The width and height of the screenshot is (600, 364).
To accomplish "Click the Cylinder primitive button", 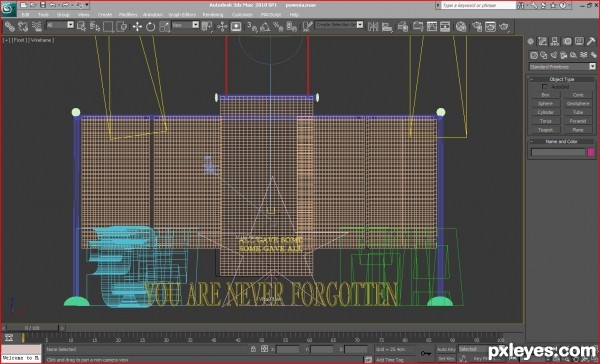I will pos(546,113).
